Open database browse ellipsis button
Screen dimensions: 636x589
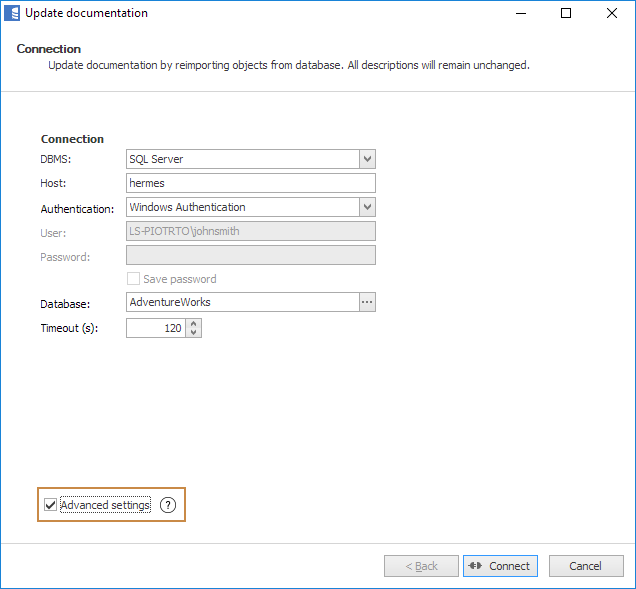[367, 302]
